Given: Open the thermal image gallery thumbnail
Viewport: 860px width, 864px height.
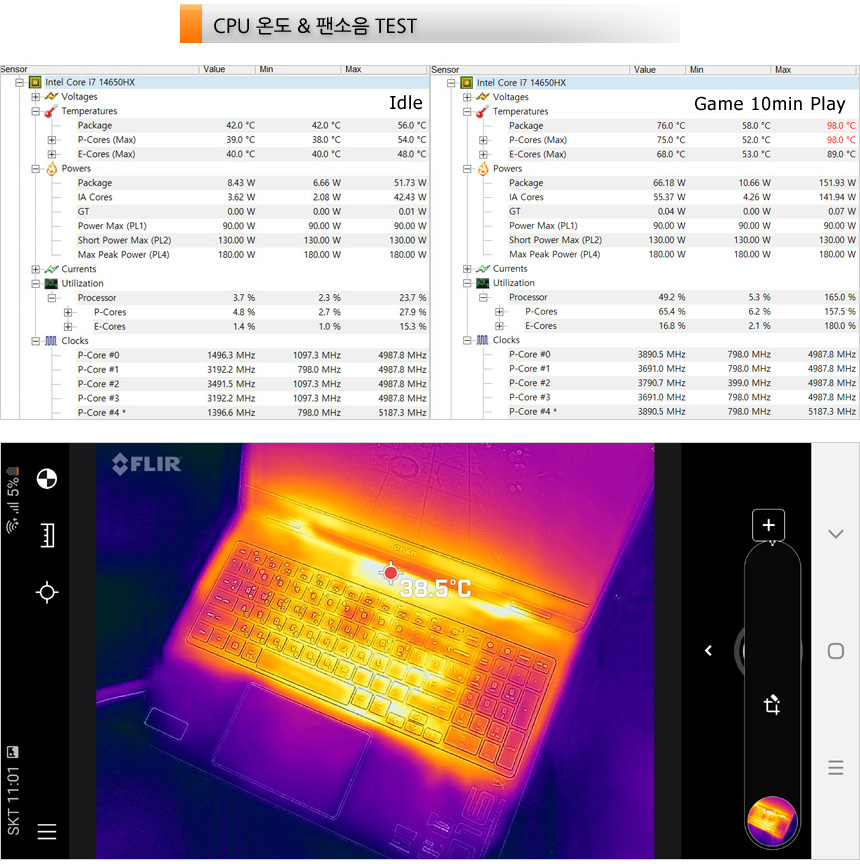Looking at the screenshot, I should [x=771, y=820].
